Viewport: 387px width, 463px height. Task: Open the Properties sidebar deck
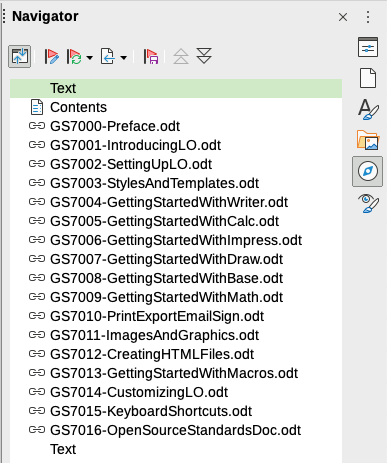368,47
